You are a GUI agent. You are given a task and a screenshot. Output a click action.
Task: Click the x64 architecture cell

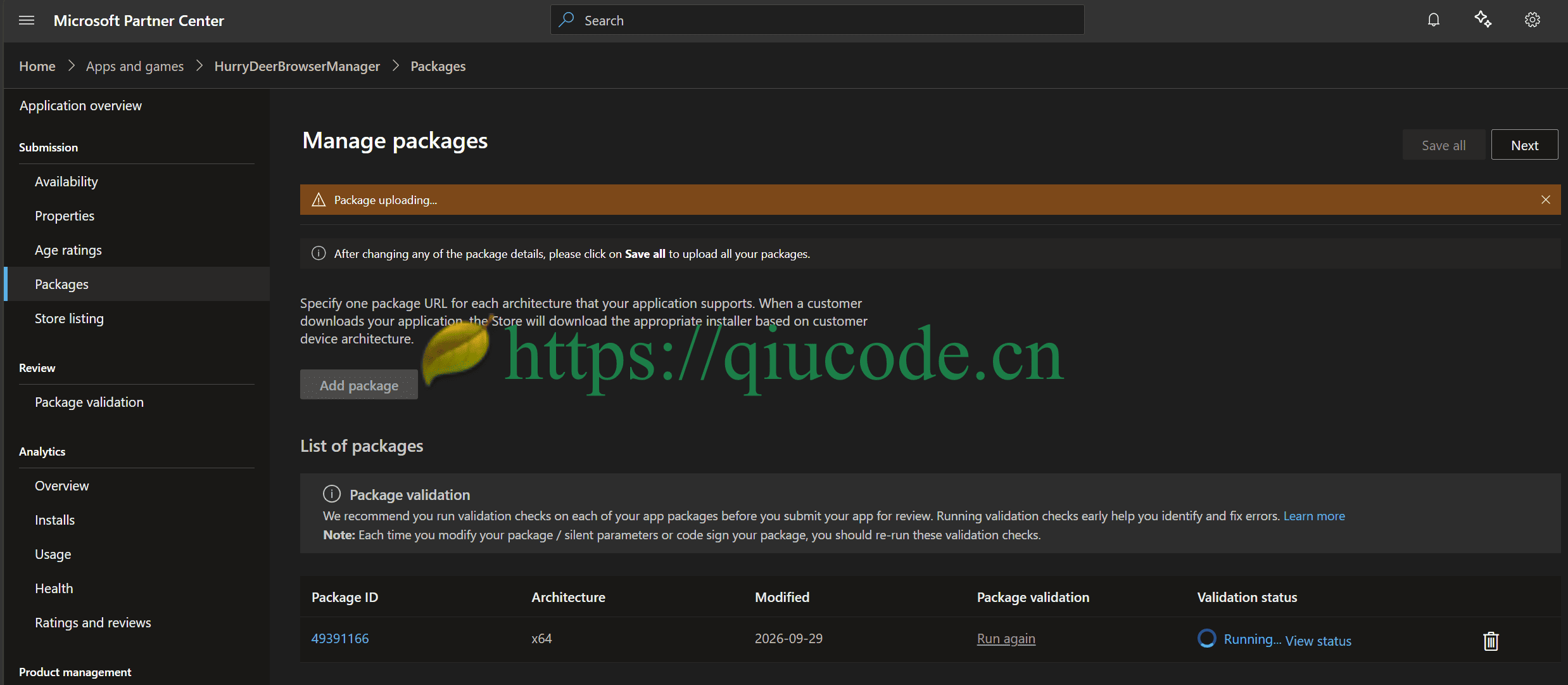(541, 638)
